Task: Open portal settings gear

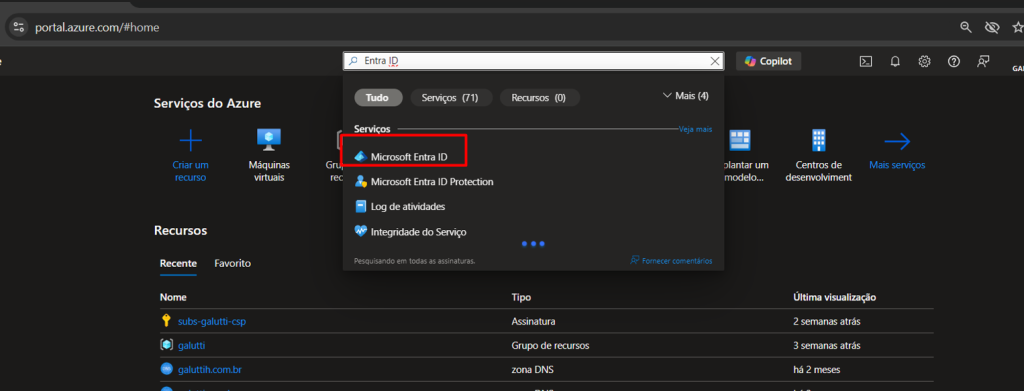Action: pyautogui.click(x=924, y=61)
